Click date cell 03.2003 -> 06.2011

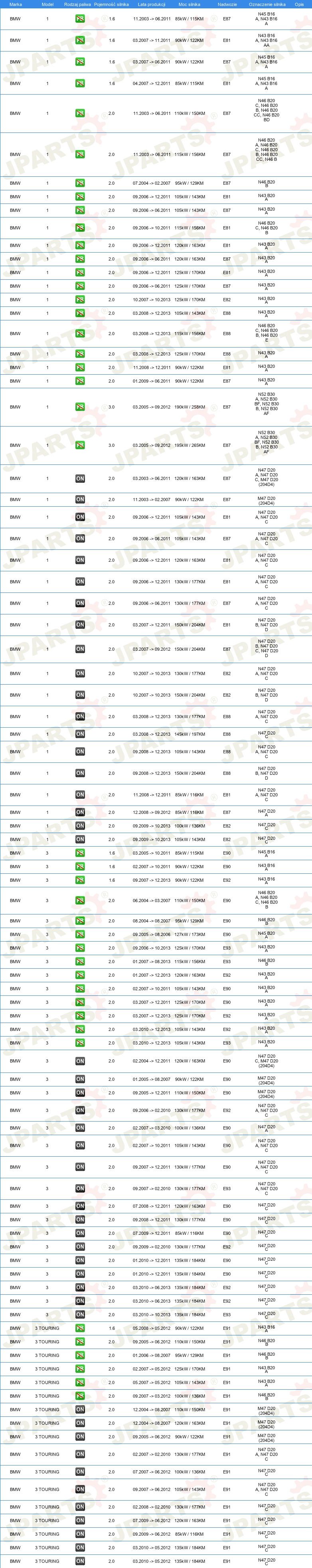152,478
